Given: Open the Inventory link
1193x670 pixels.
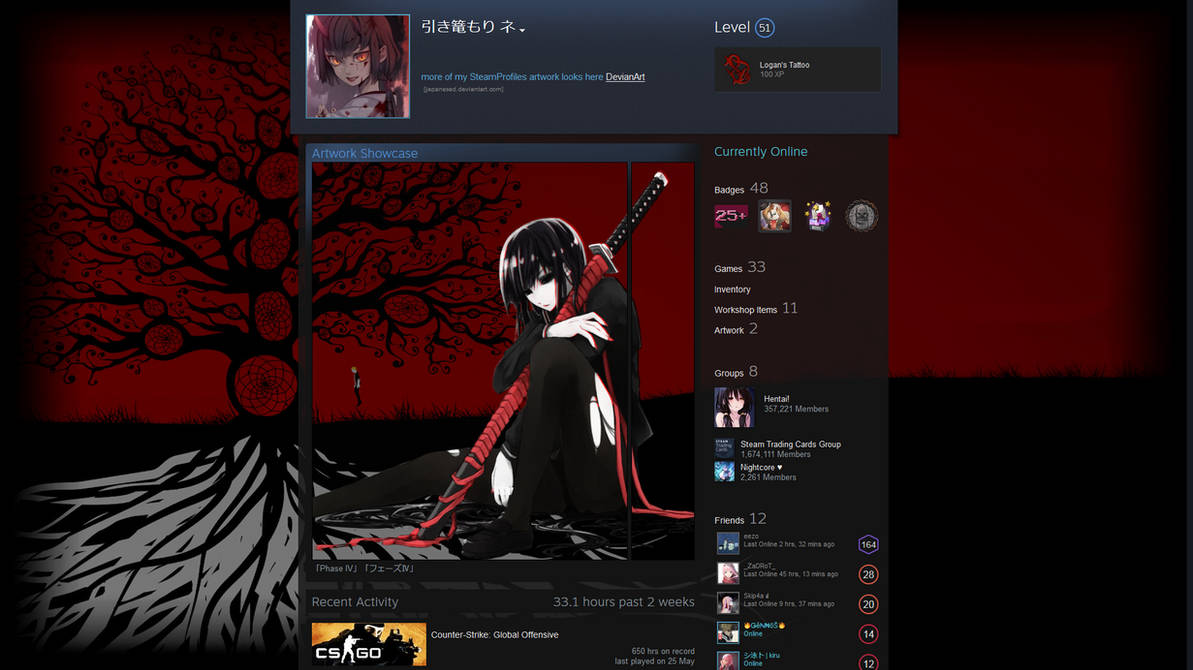Looking at the screenshot, I should coord(732,290).
